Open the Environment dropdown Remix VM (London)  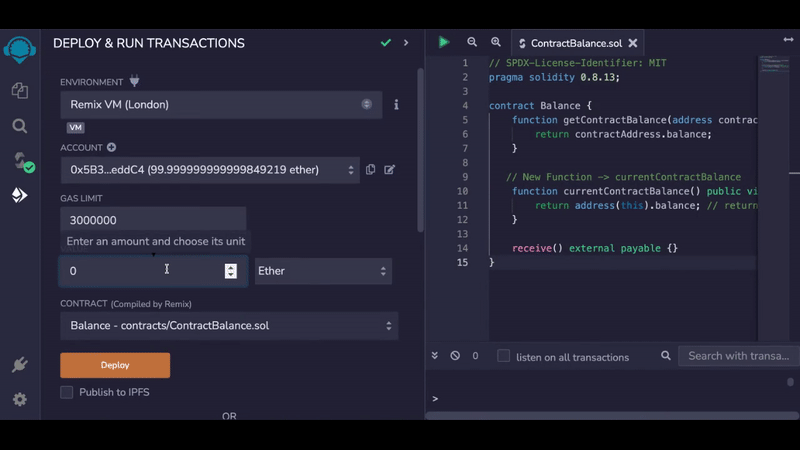point(220,104)
